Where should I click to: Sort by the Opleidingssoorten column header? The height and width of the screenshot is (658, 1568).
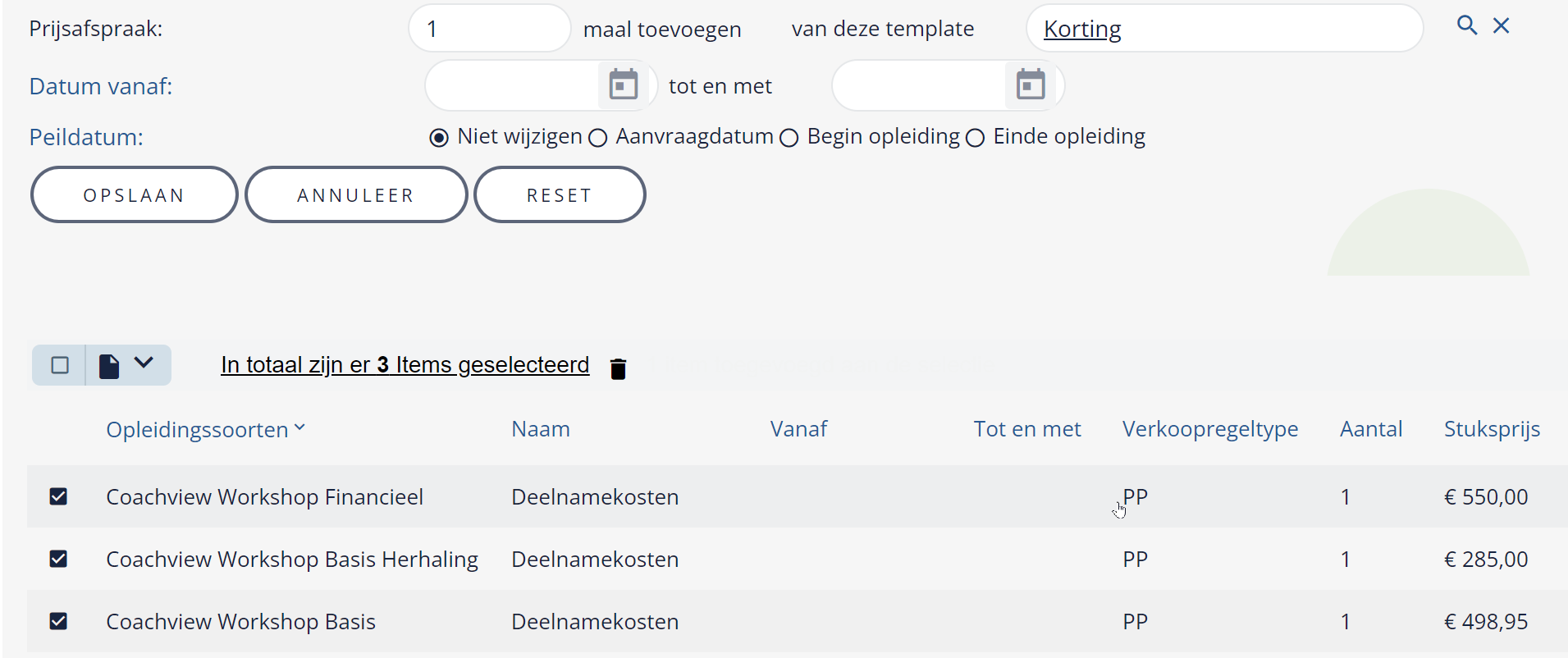(x=197, y=429)
